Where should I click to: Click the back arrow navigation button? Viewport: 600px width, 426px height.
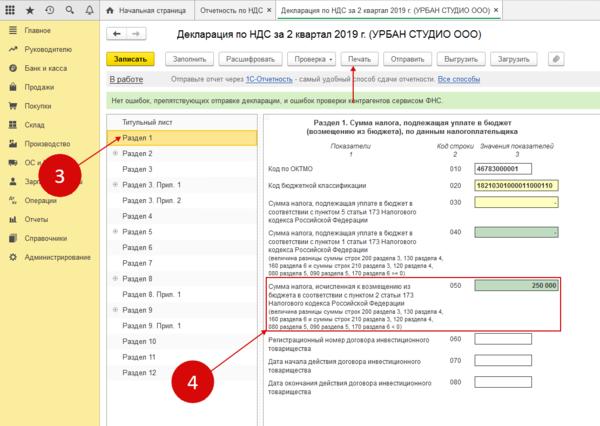coord(116,34)
